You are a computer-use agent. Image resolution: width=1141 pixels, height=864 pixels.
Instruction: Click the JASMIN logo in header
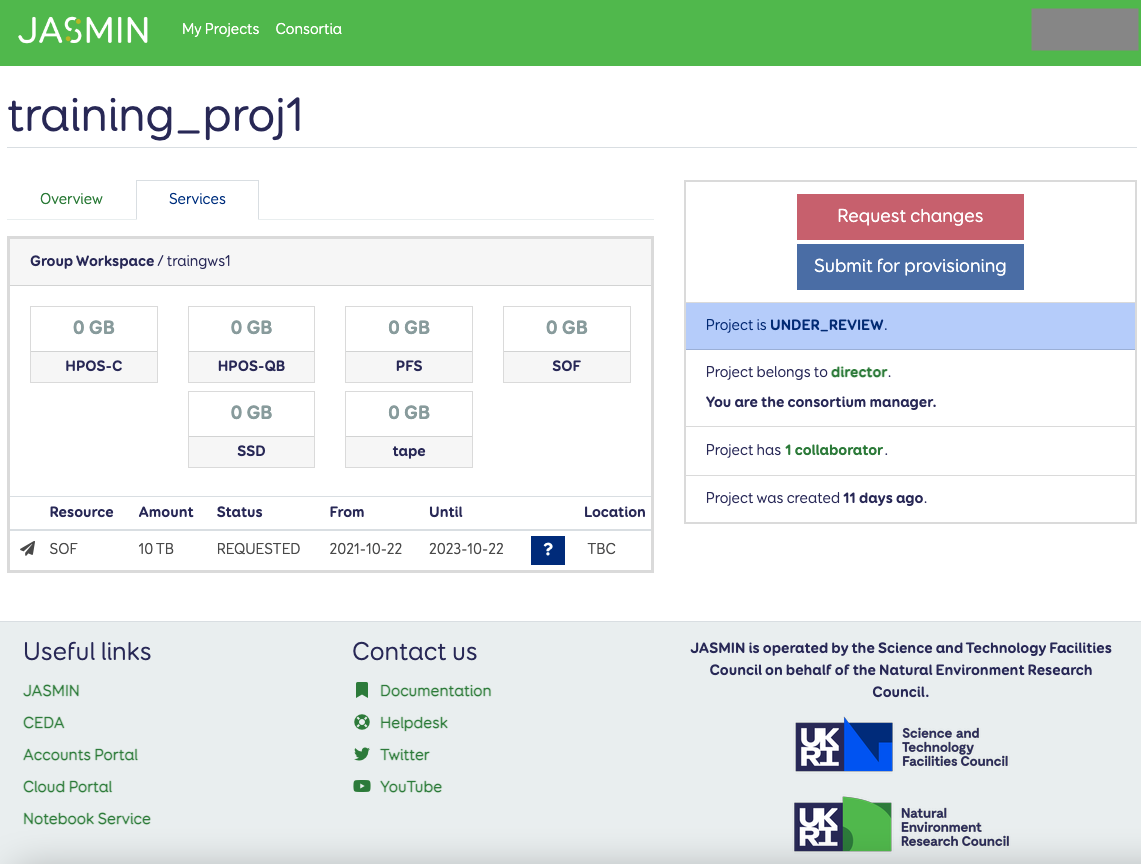83,30
